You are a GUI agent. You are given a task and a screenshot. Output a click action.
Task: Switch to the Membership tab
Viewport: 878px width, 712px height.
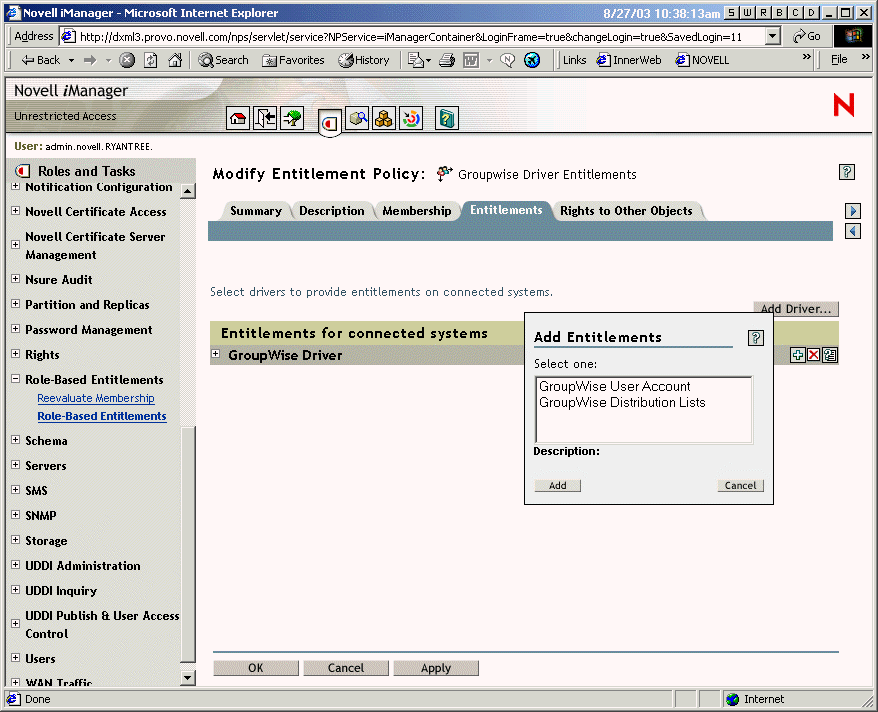coord(417,211)
